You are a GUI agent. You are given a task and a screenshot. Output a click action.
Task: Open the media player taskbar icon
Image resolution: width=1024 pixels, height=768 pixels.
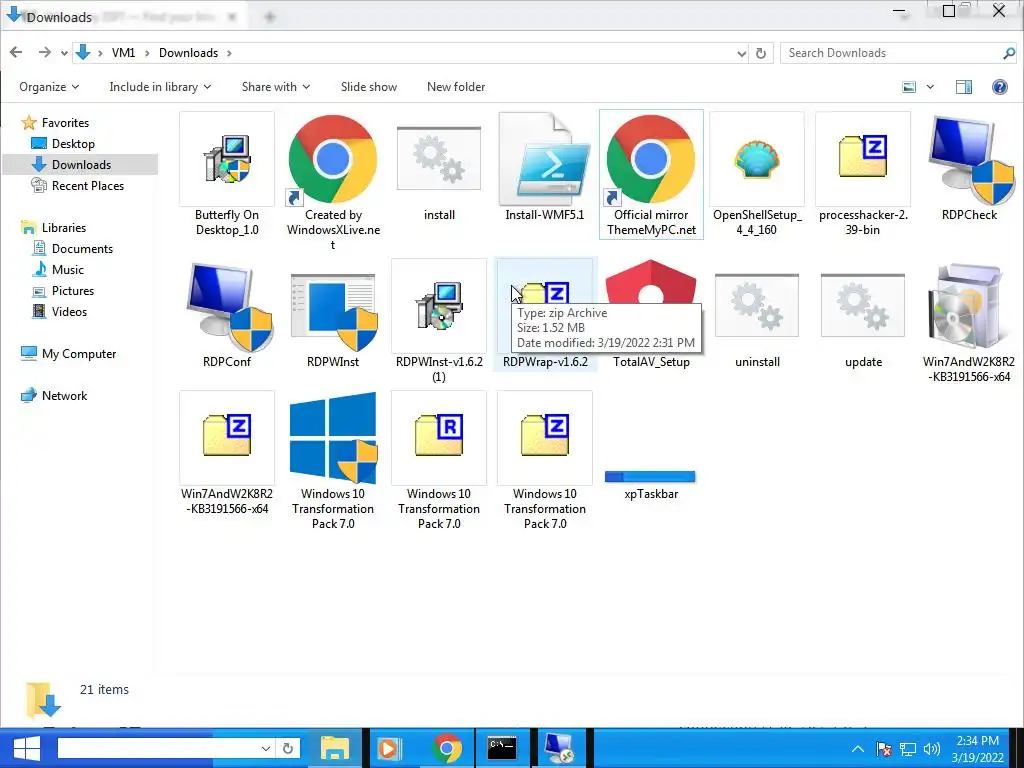(390, 748)
